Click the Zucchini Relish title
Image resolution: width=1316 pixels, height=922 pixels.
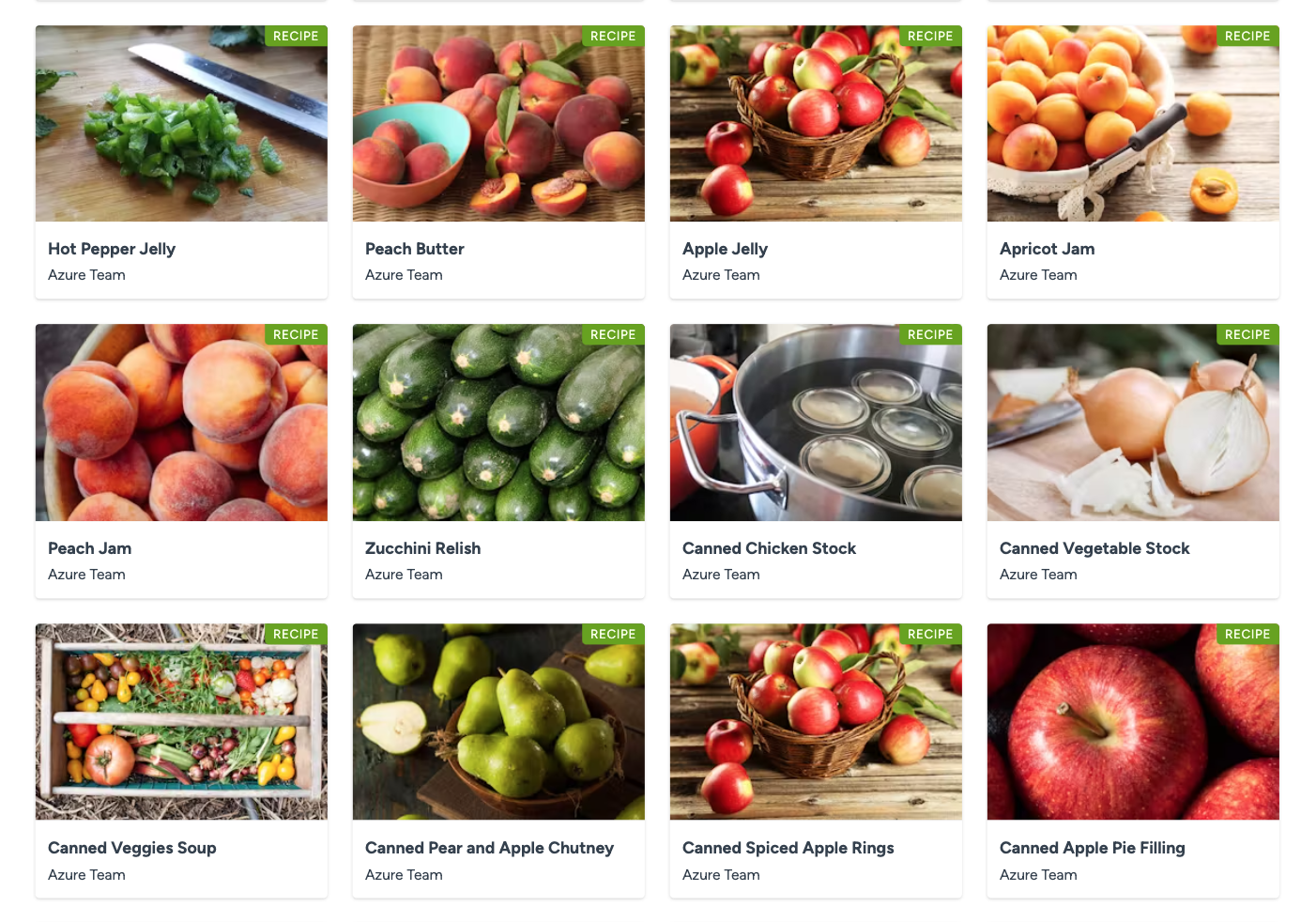click(x=422, y=548)
